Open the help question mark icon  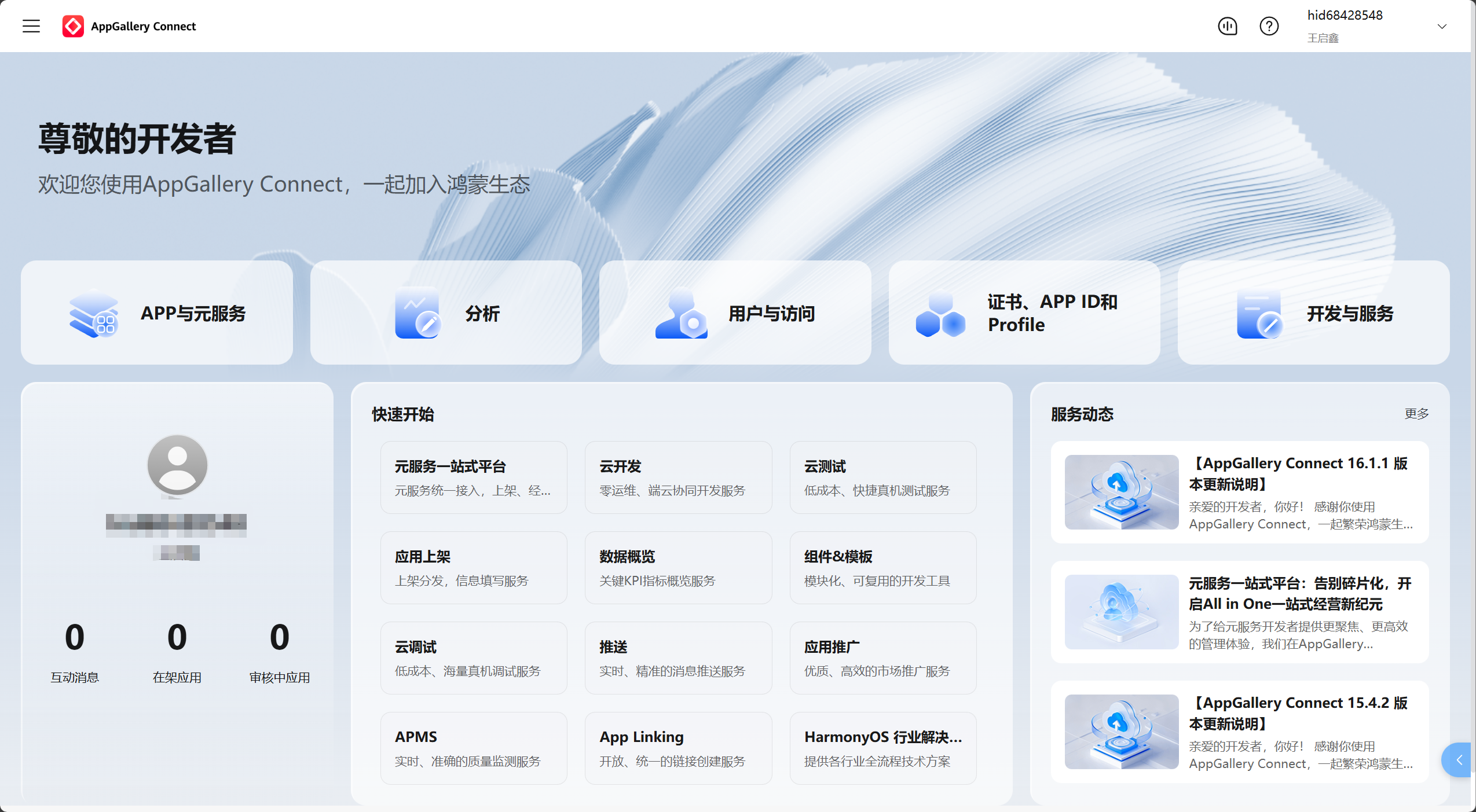1269,26
